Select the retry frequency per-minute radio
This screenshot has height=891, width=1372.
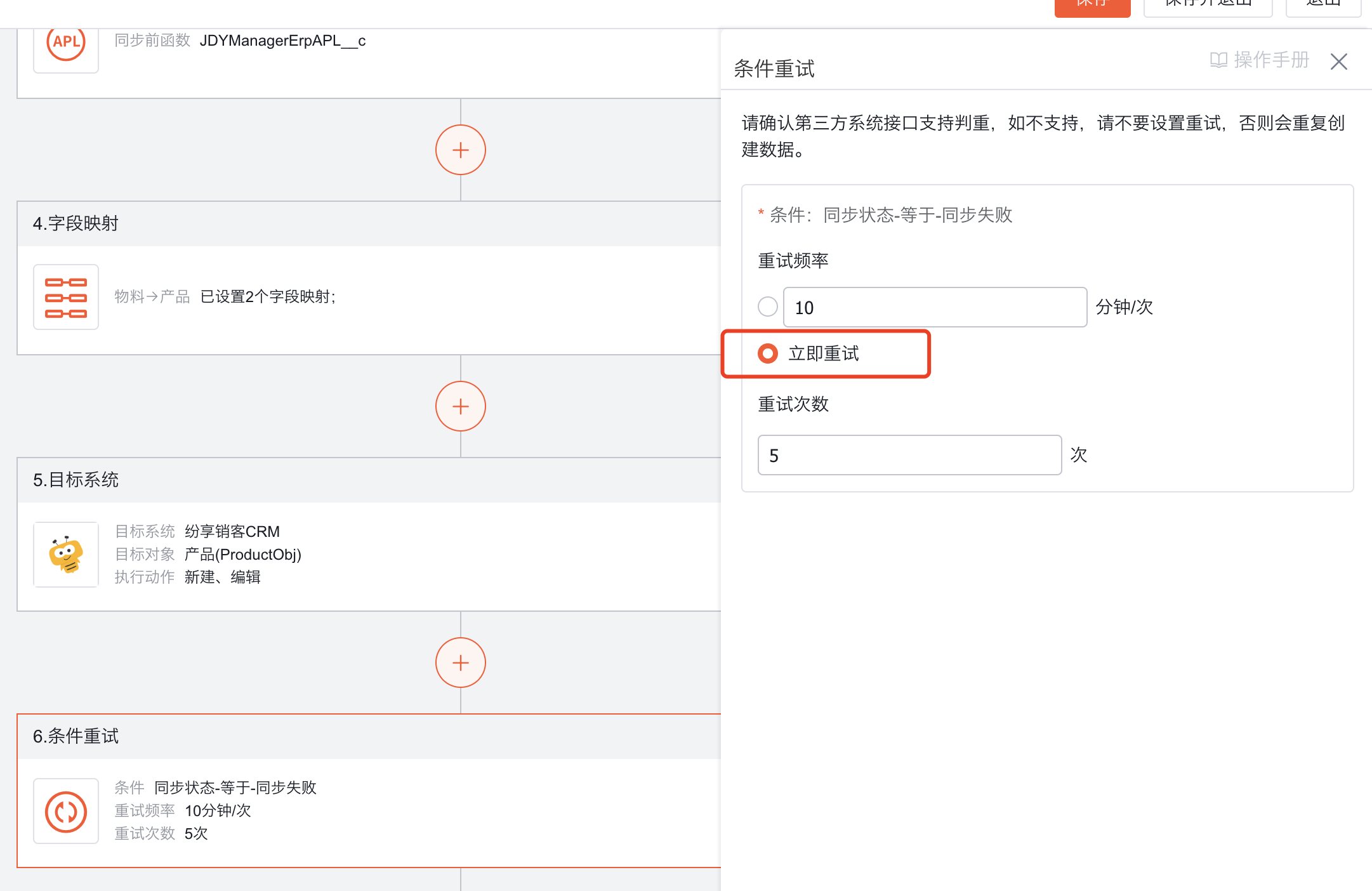[768, 307]
